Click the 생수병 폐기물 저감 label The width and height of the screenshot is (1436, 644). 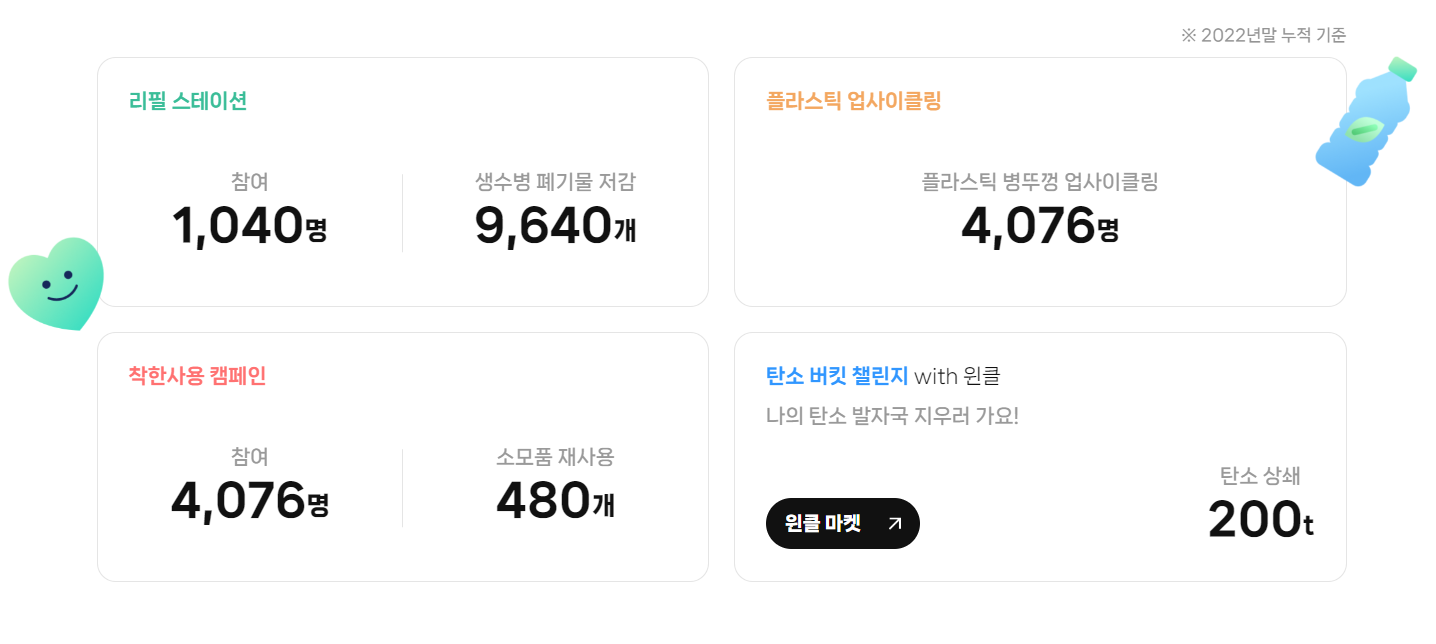[555, 182]
